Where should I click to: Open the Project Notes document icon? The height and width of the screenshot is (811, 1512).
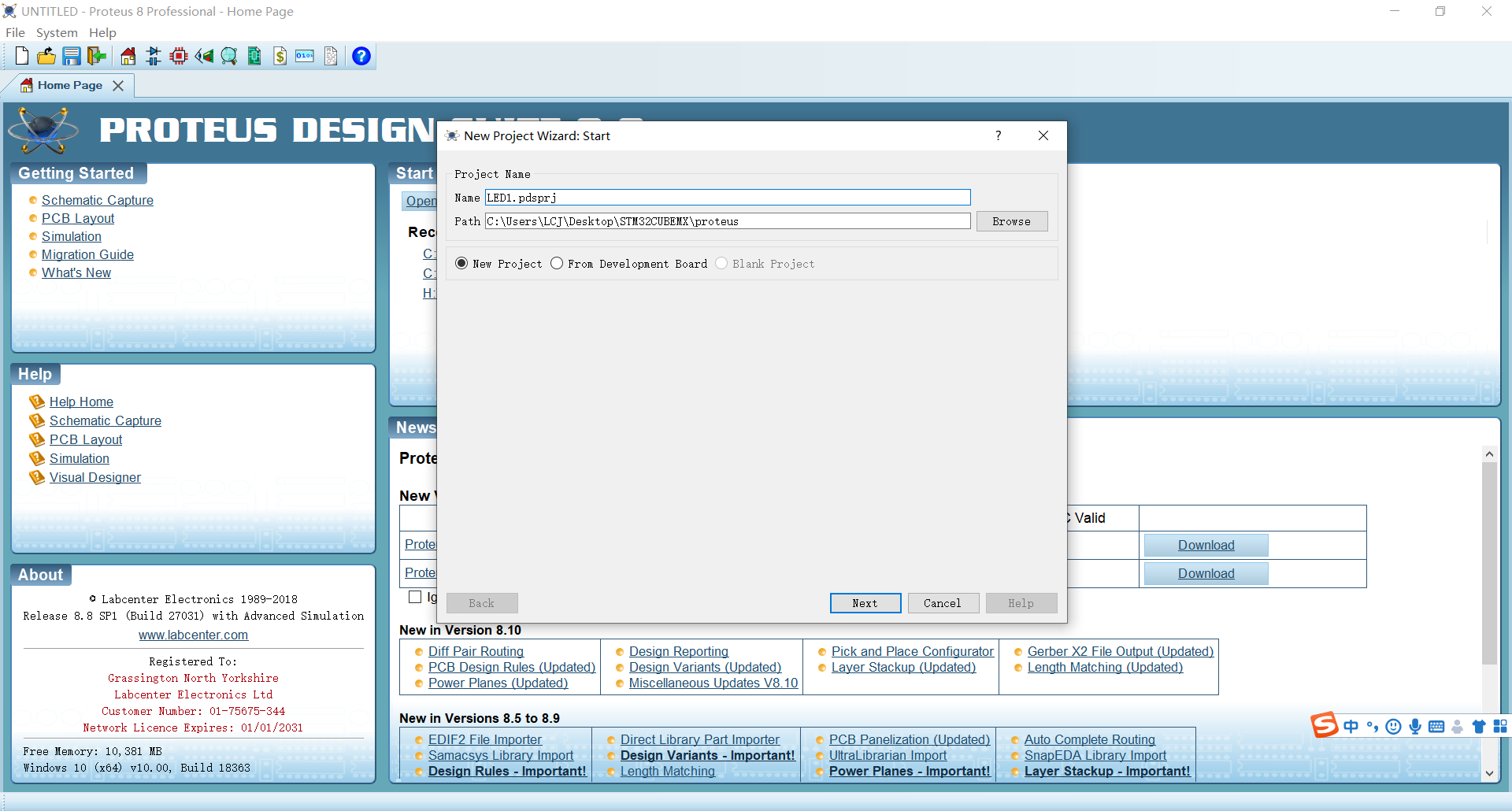click(331, 56)
